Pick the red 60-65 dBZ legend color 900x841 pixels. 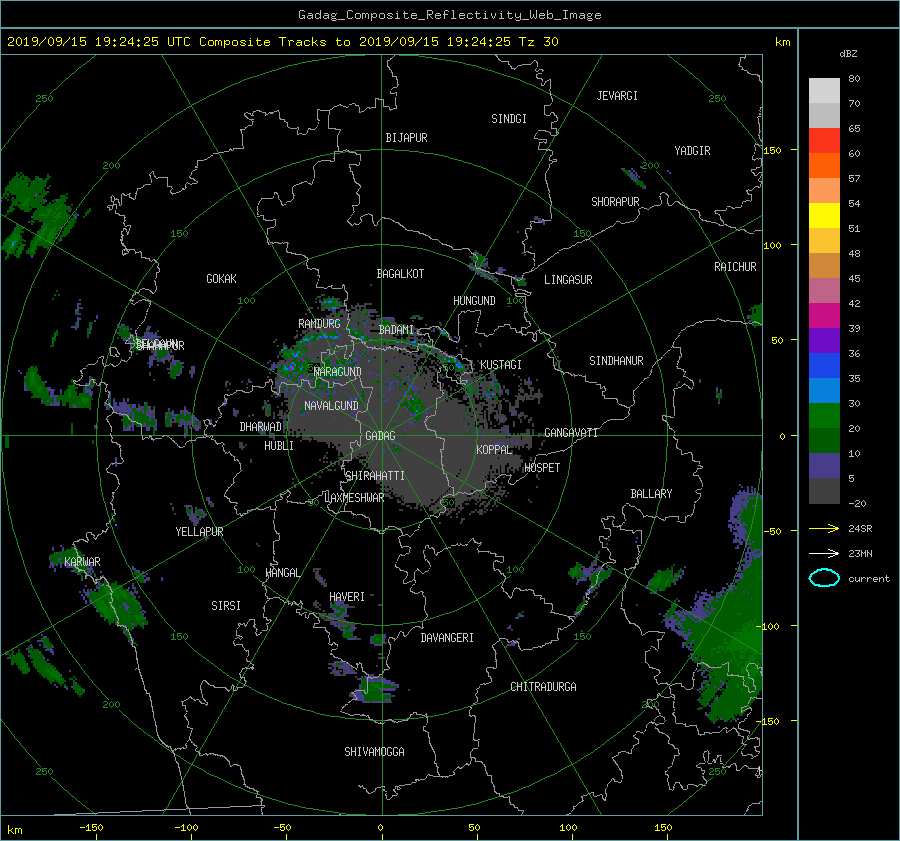point(824,141)
